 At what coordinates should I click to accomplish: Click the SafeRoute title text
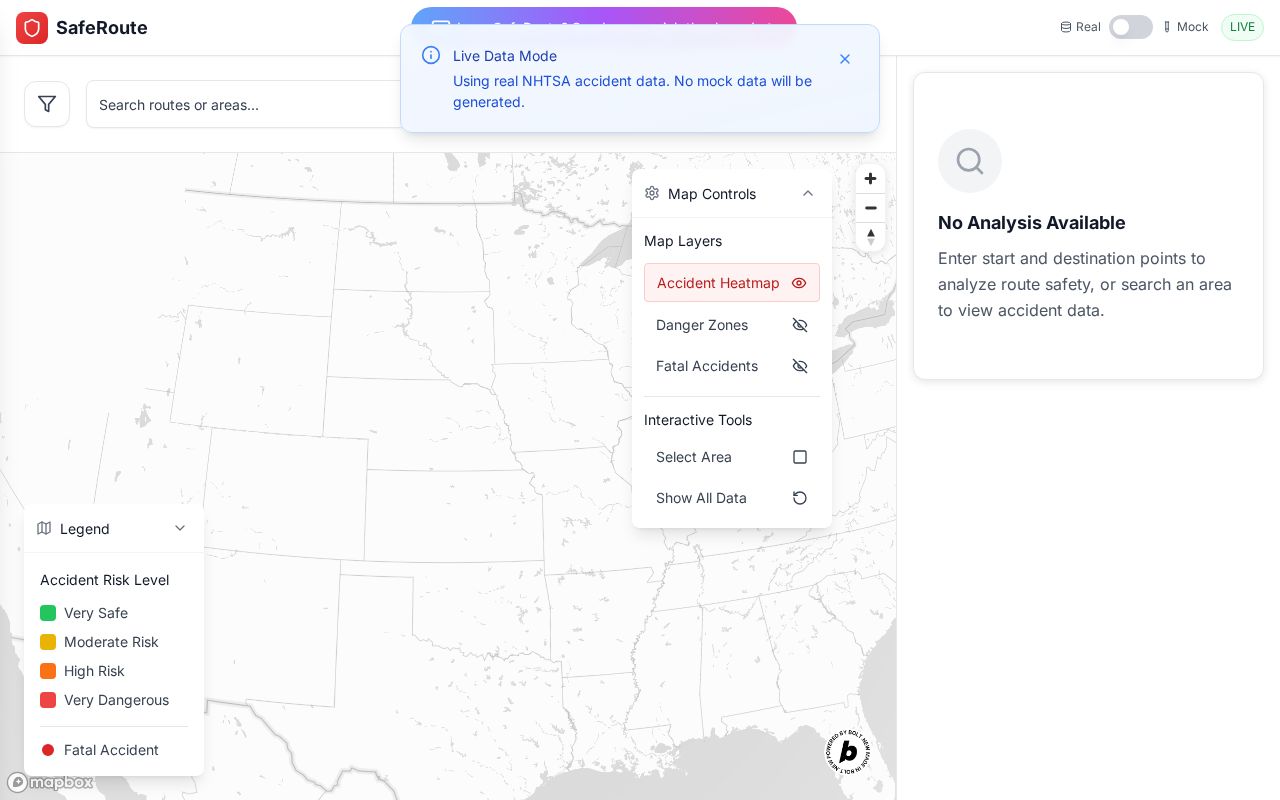pyautogui.click(x=102, y=28)
